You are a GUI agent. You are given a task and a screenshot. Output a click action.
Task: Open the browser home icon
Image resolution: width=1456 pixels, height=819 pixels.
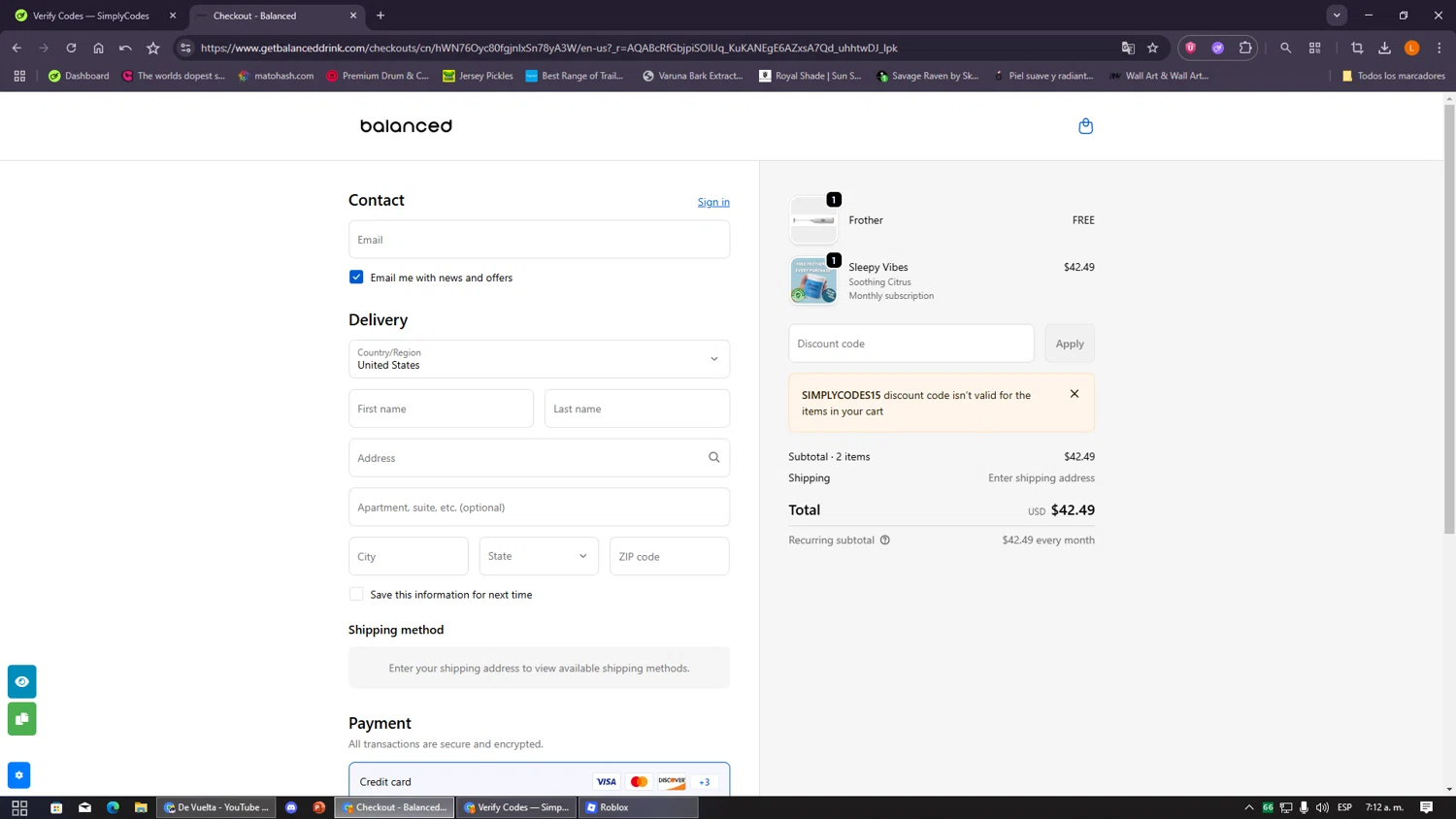[x=98, y=48]
